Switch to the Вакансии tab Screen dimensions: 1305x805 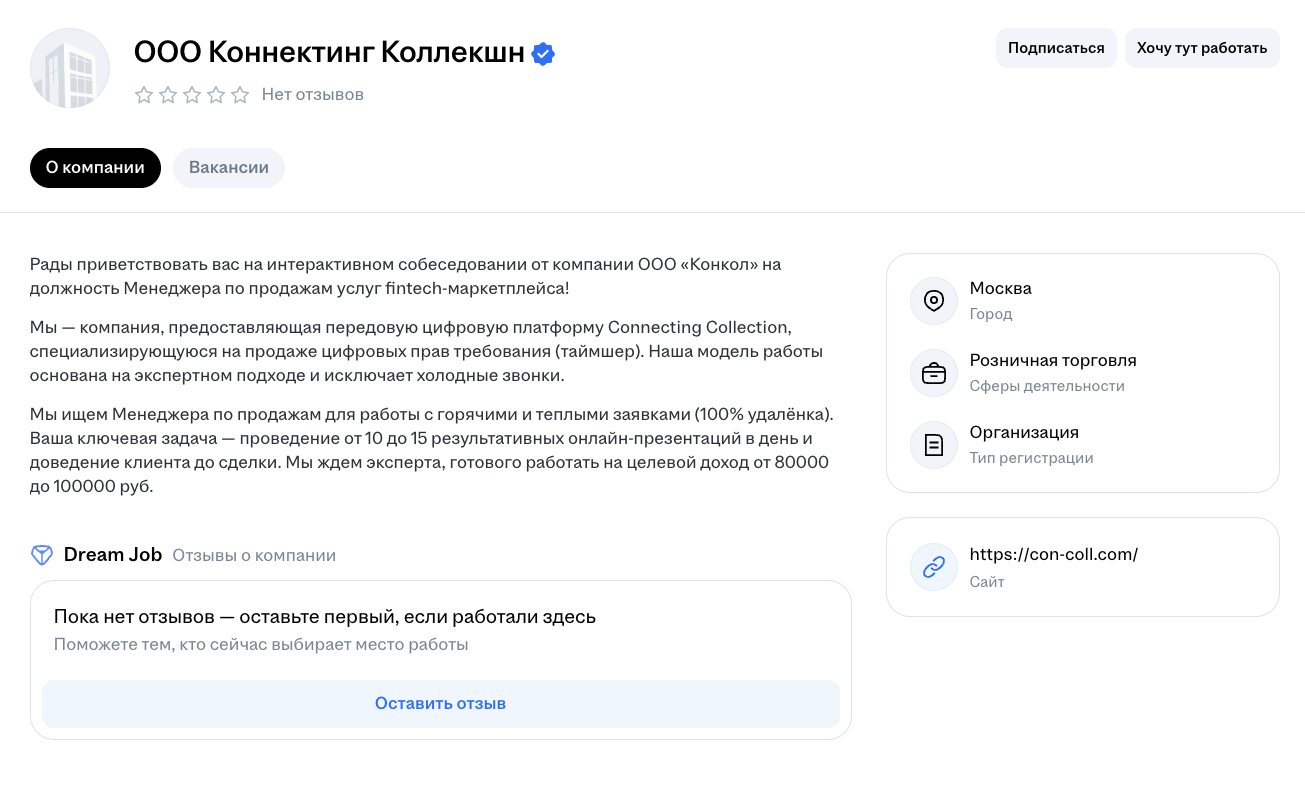pos(229,168)
